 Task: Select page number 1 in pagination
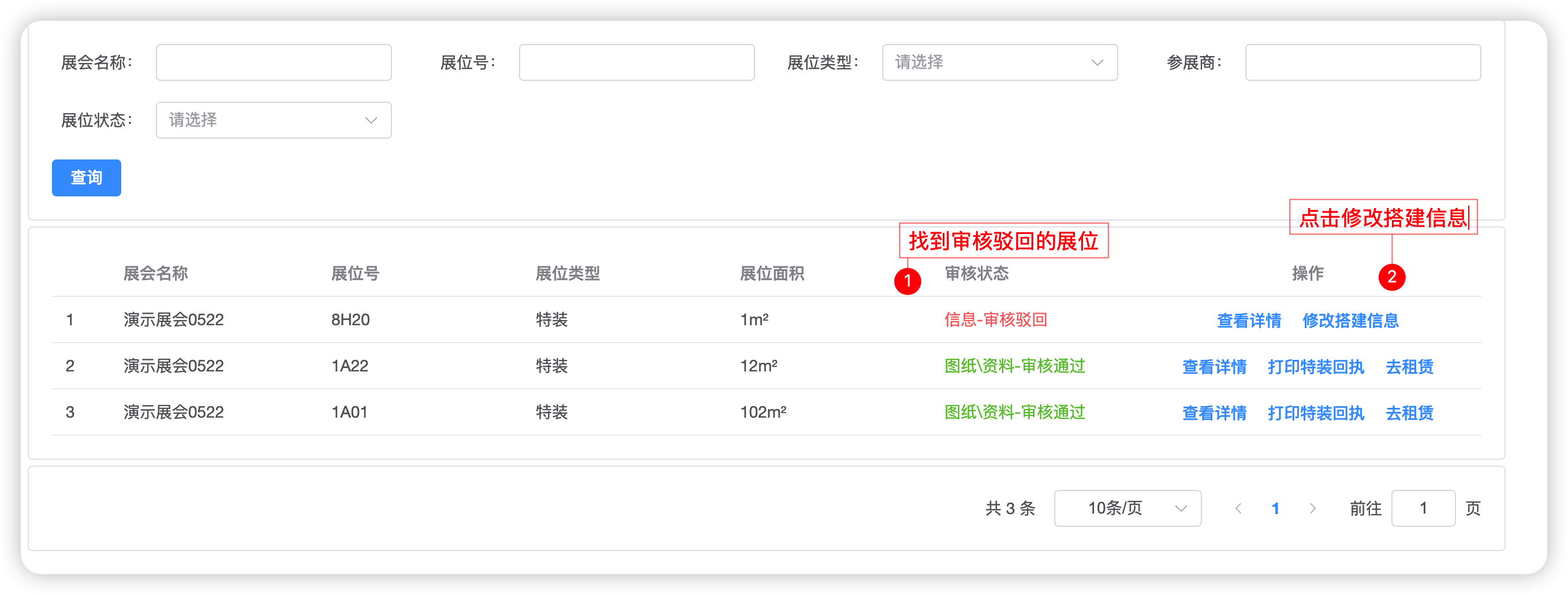pyautogui.click(x=1275, y=508)
